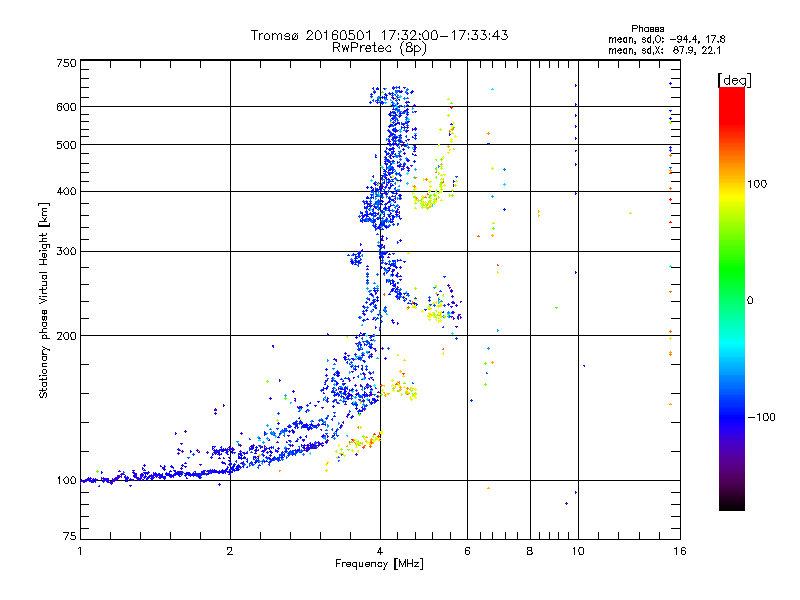Click the '[deg]' colorbar unit label
Screen dimensions: 800x600
[734, 80]
